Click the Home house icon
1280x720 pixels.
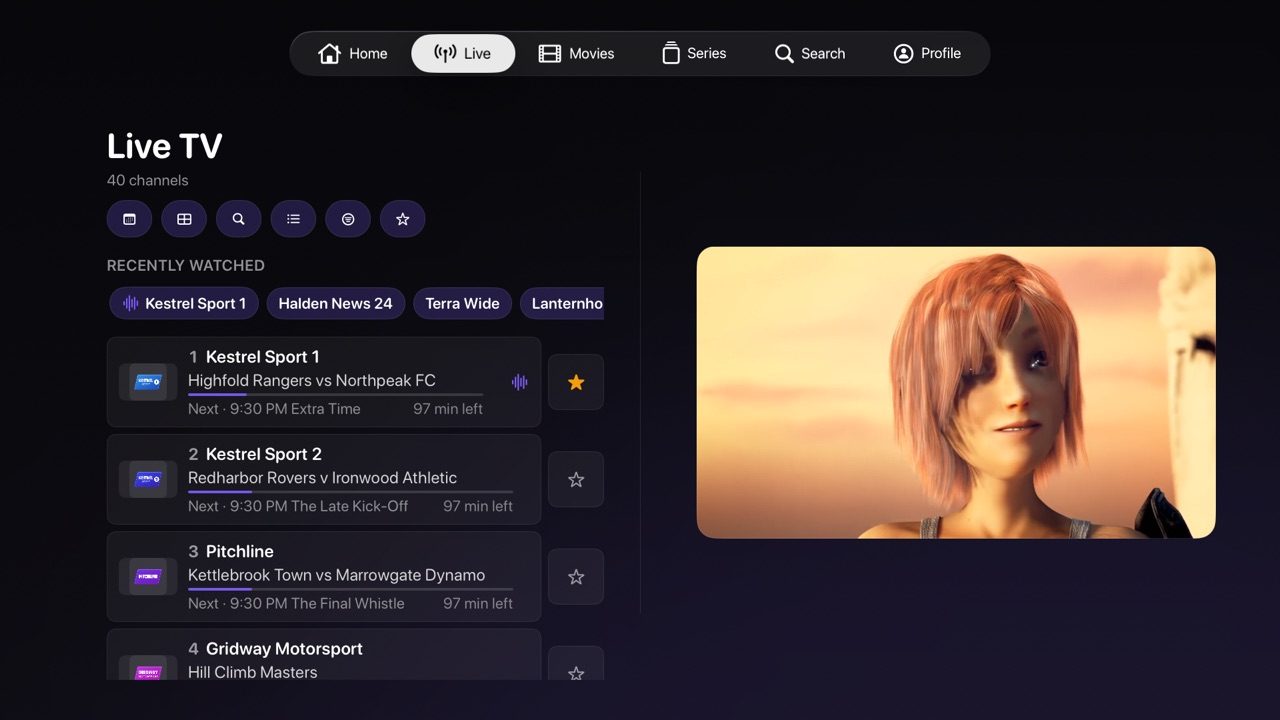(329, 54)
